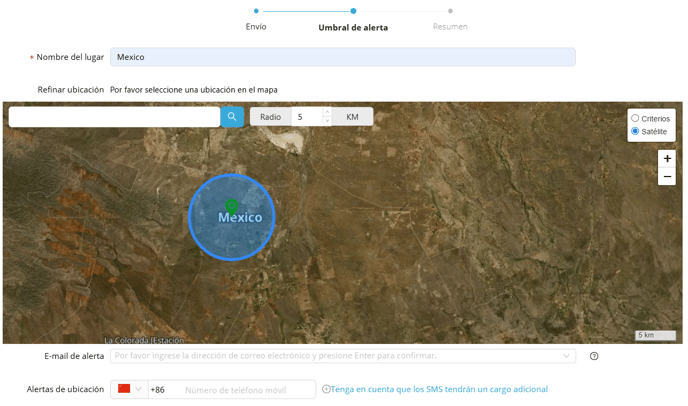
Task: Click the KM unit button
Action: [352, 117]
